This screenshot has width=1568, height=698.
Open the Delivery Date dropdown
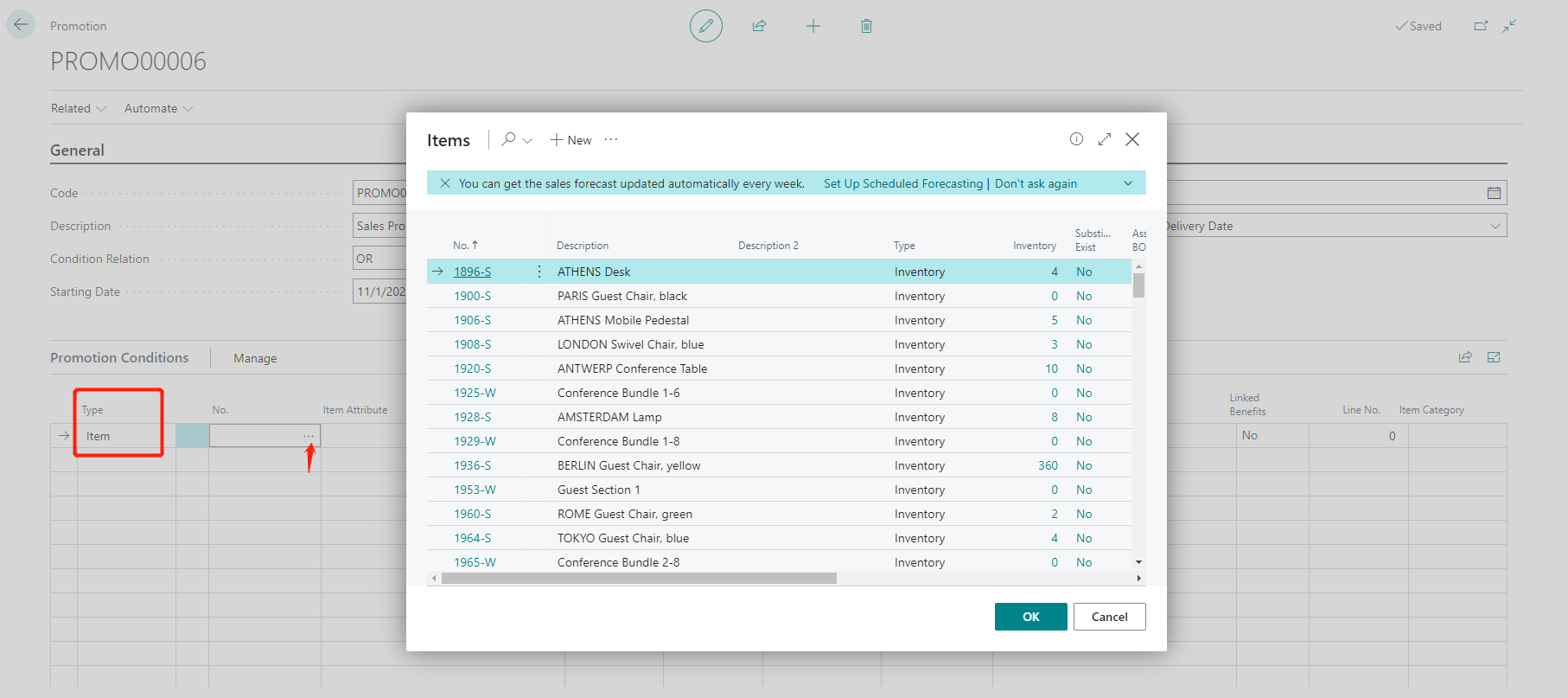(x=1495, y=226)
